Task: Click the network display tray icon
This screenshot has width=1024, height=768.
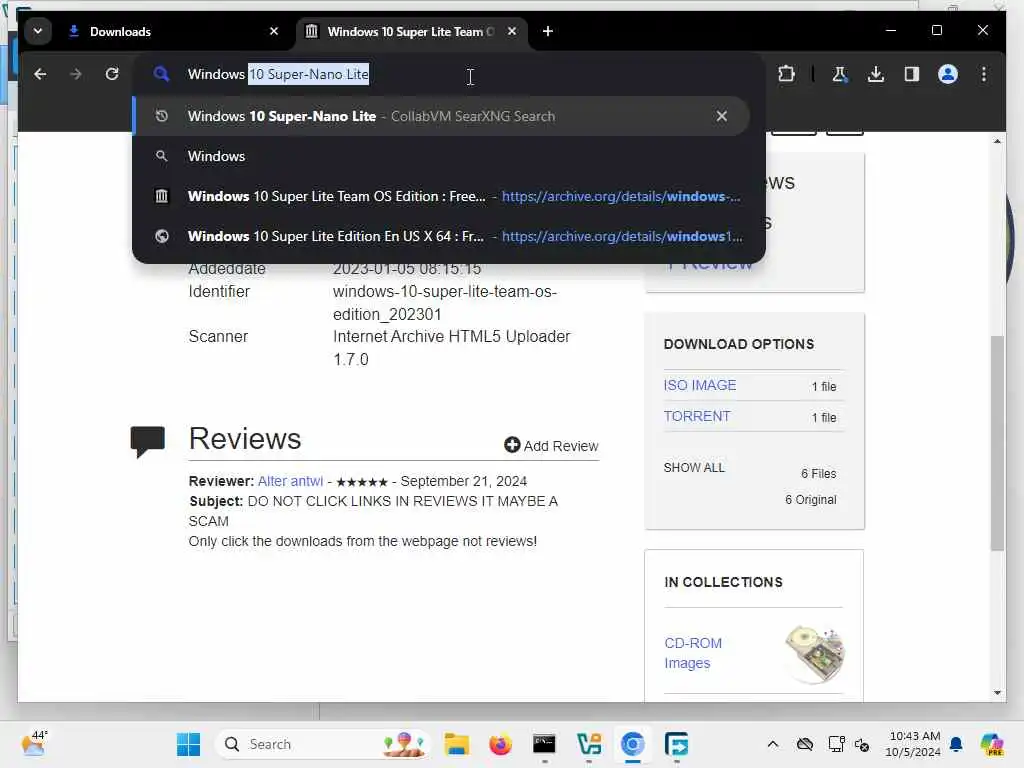Action: (x=836, y=744)
